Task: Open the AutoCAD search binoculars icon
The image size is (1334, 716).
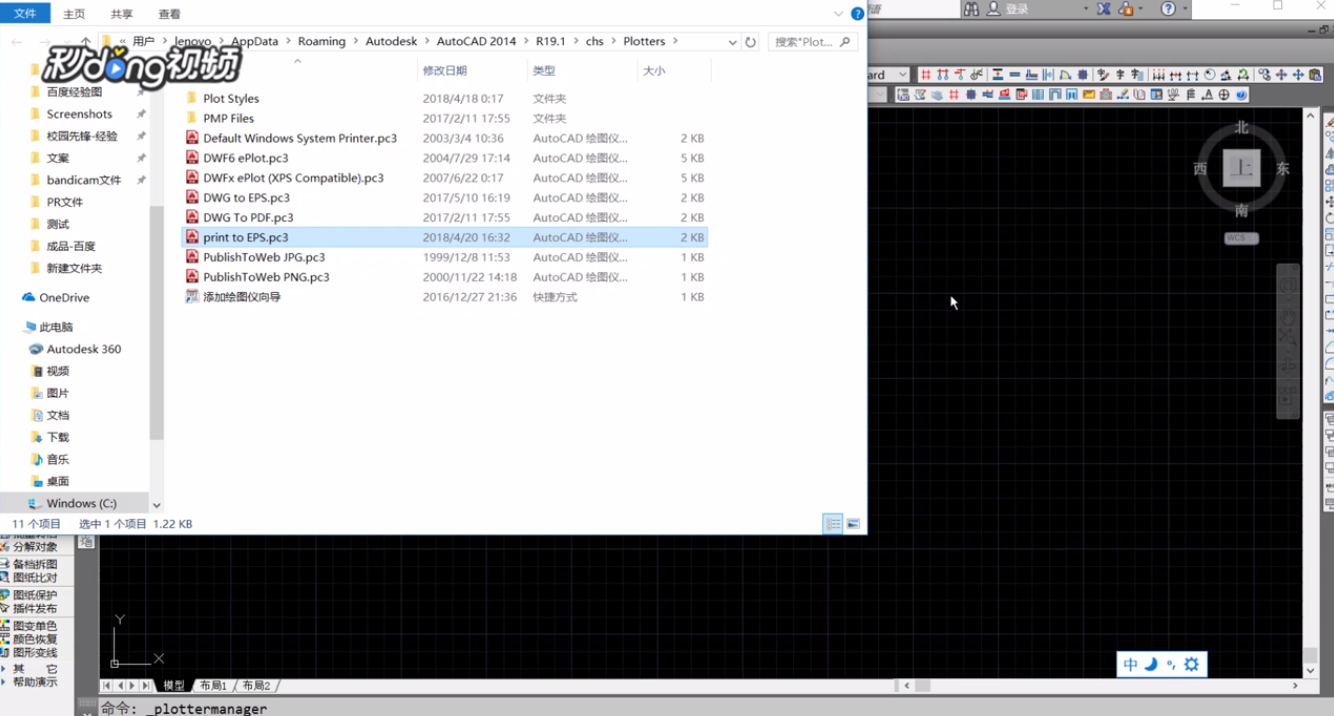Action: (973, 8)
